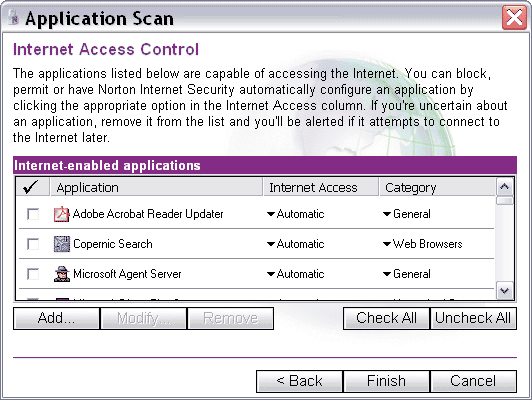The image size is (532, 400).
Task: Click the Add... button
Action: click(x=56, y=318)
